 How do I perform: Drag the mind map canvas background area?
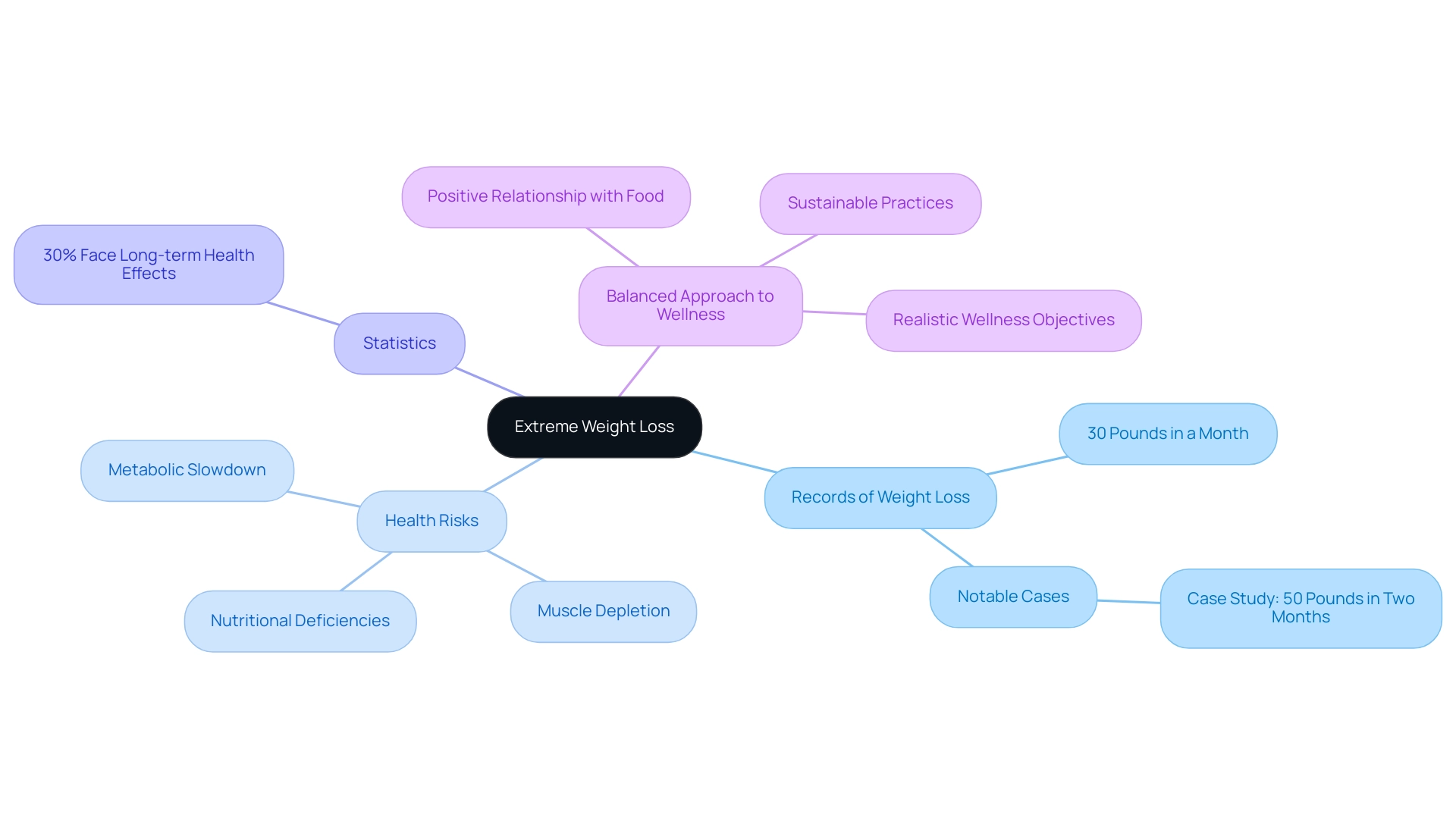(200, 100)
